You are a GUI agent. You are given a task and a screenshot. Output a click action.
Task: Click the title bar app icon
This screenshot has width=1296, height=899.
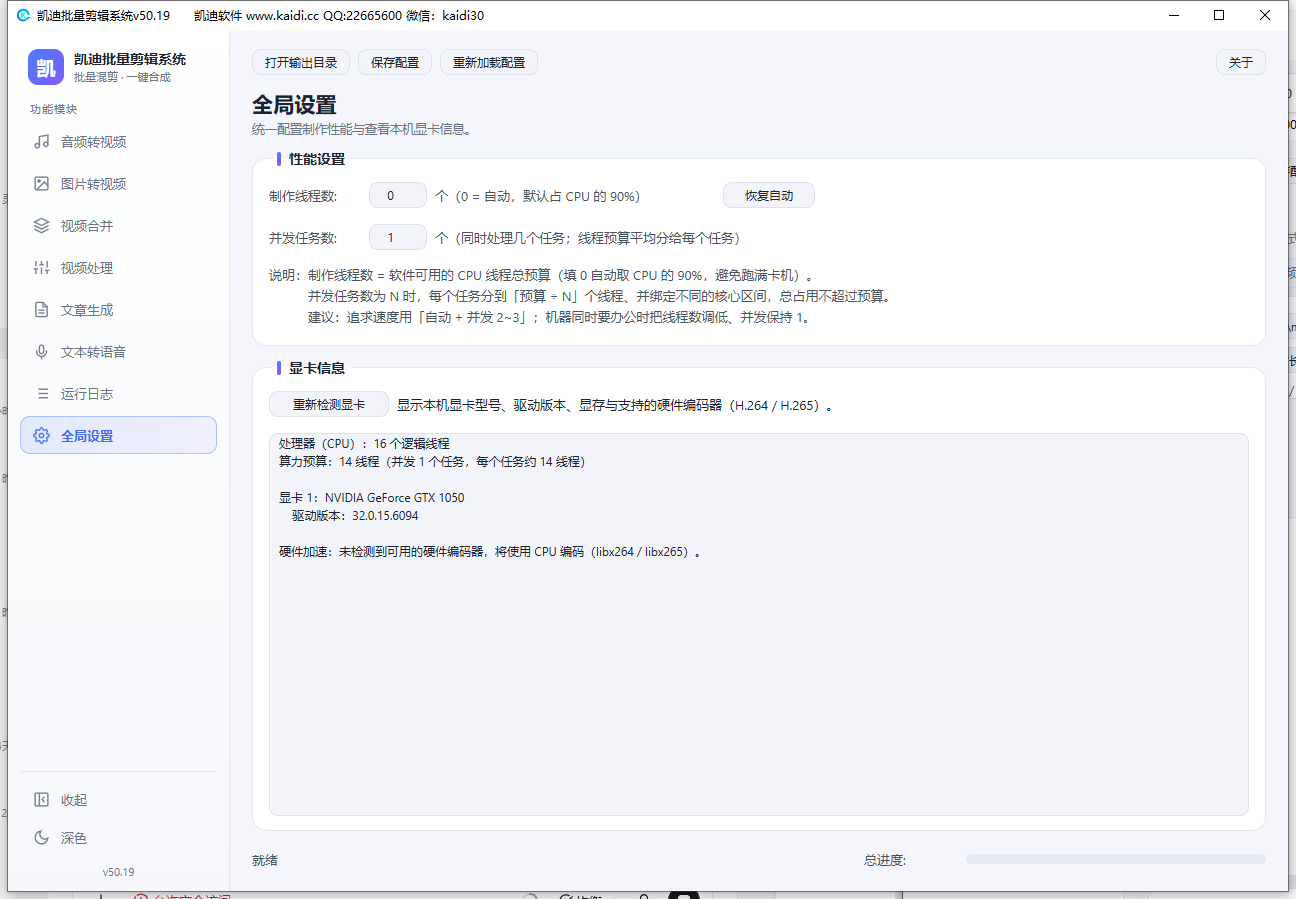[x=24, y=15]
